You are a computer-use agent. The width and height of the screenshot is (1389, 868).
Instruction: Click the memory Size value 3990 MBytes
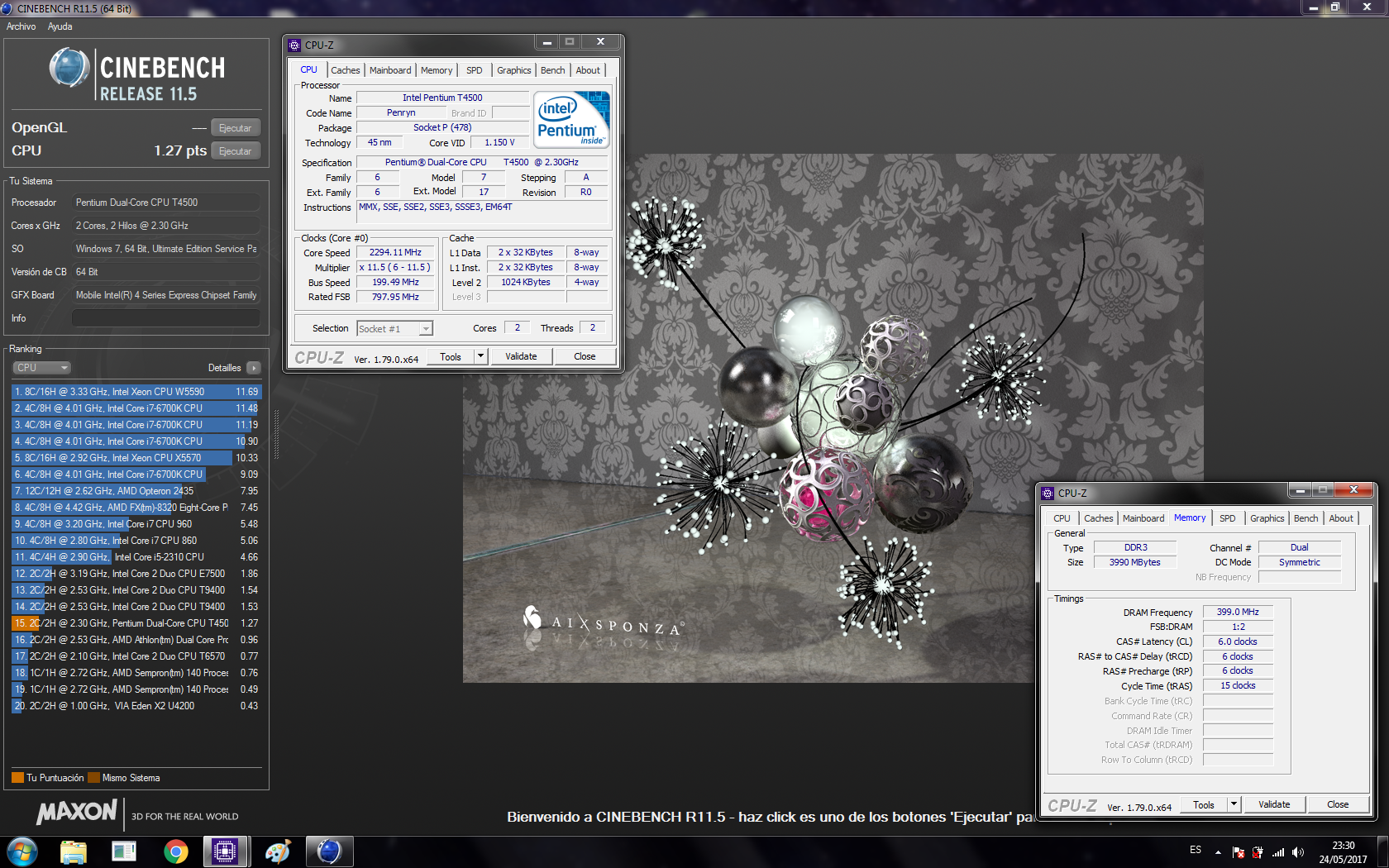tap(1134, 562)
